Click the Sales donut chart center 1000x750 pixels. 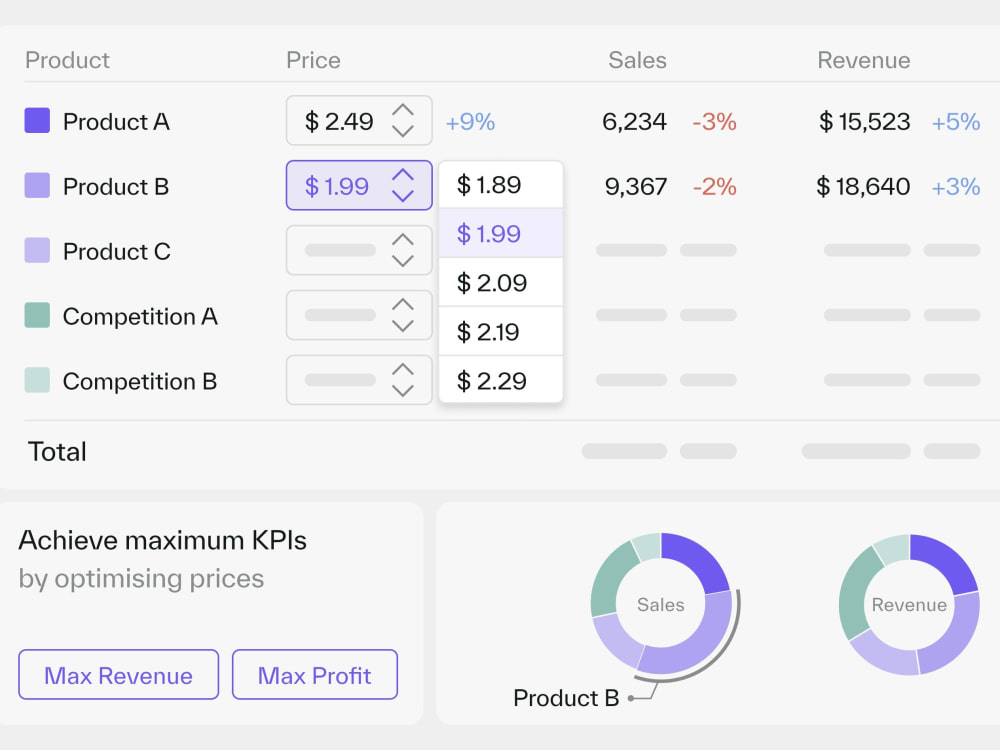(x=661, y=604)
